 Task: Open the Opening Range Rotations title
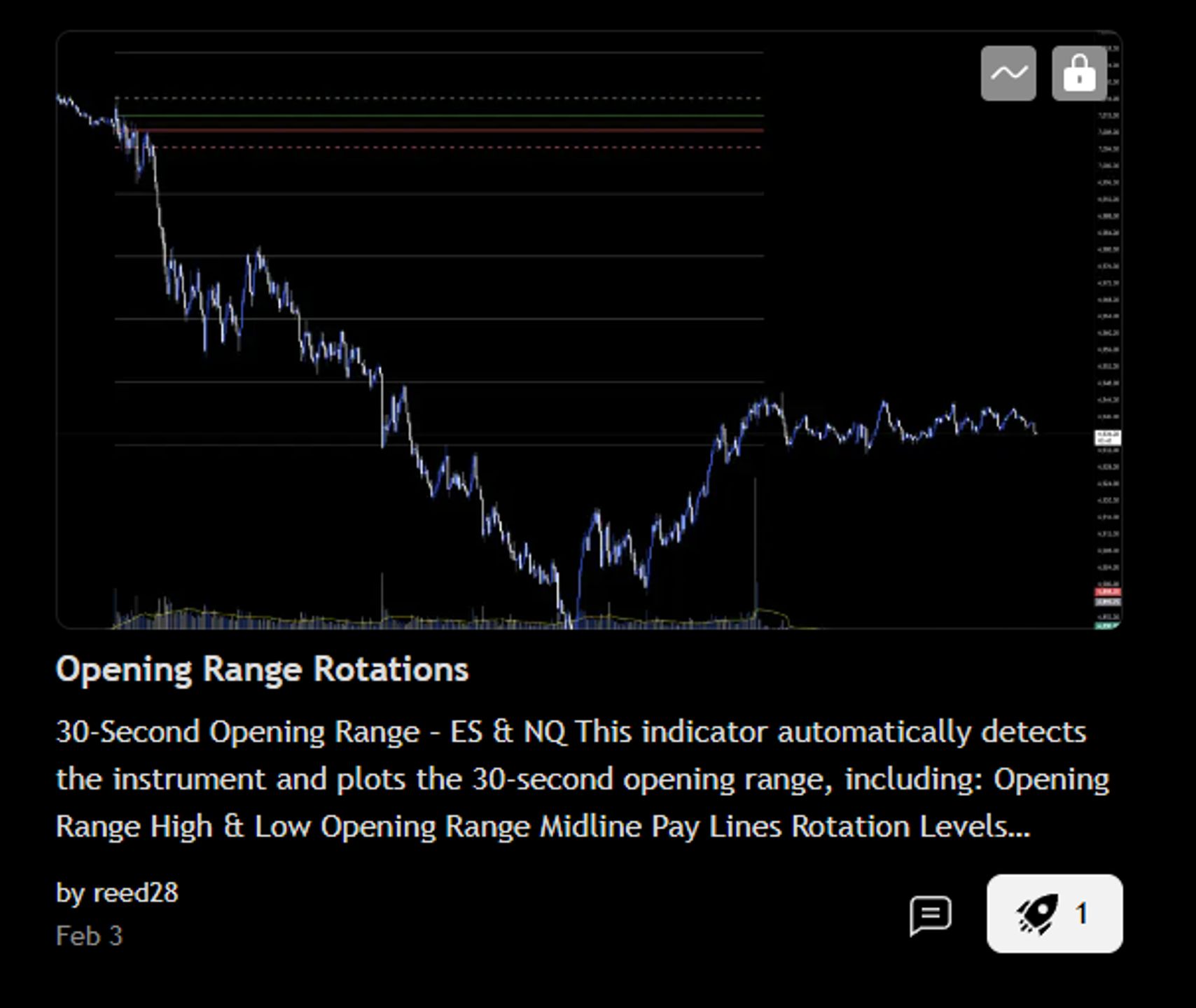tap(262, 669)
